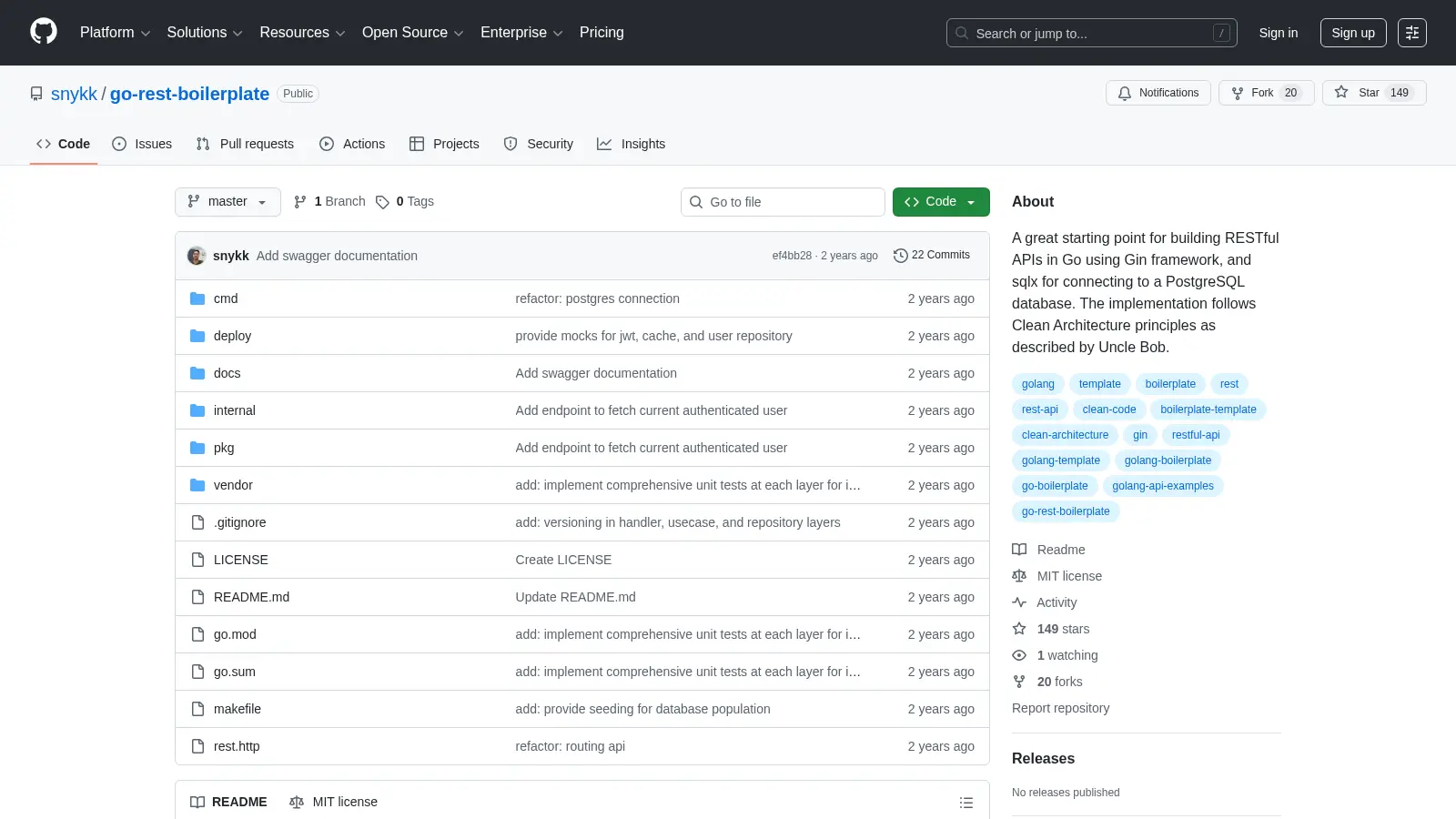The image size is (1456, 819).
Task: Click the docs folder icon
Action: [x=197, y=373]
